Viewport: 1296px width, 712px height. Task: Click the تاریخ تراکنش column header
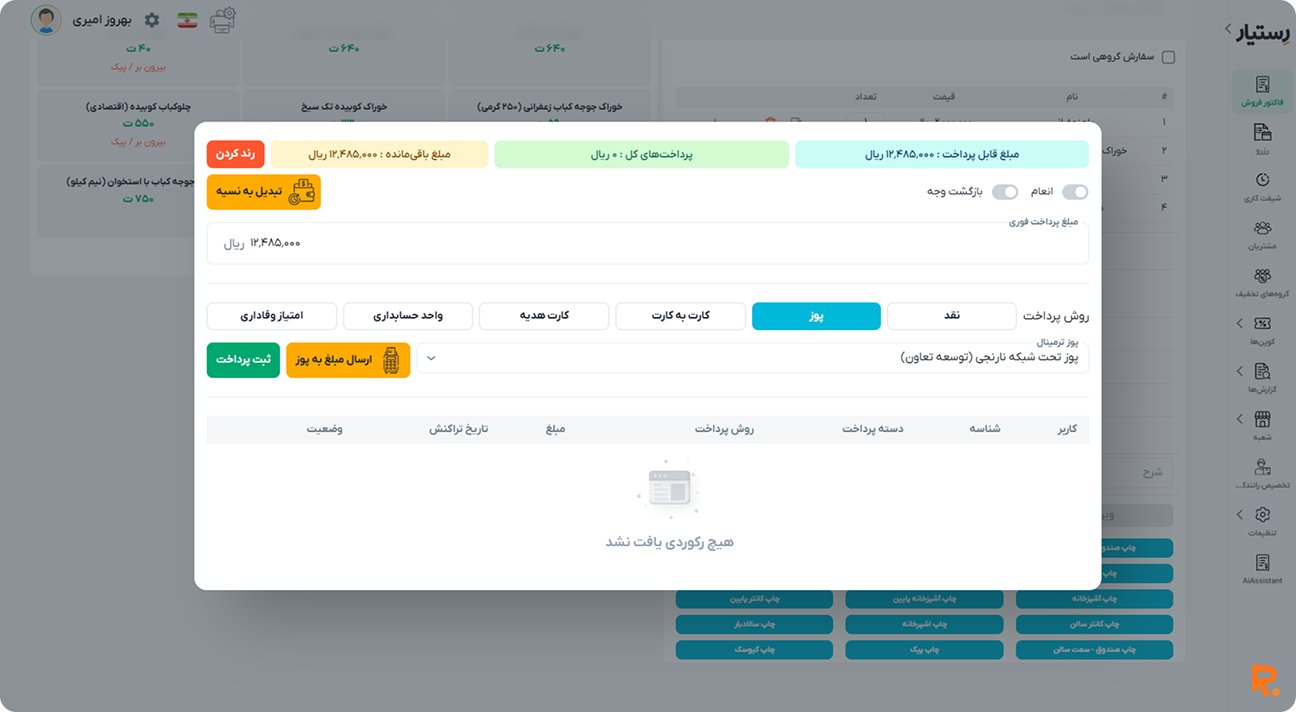[459, 429]
